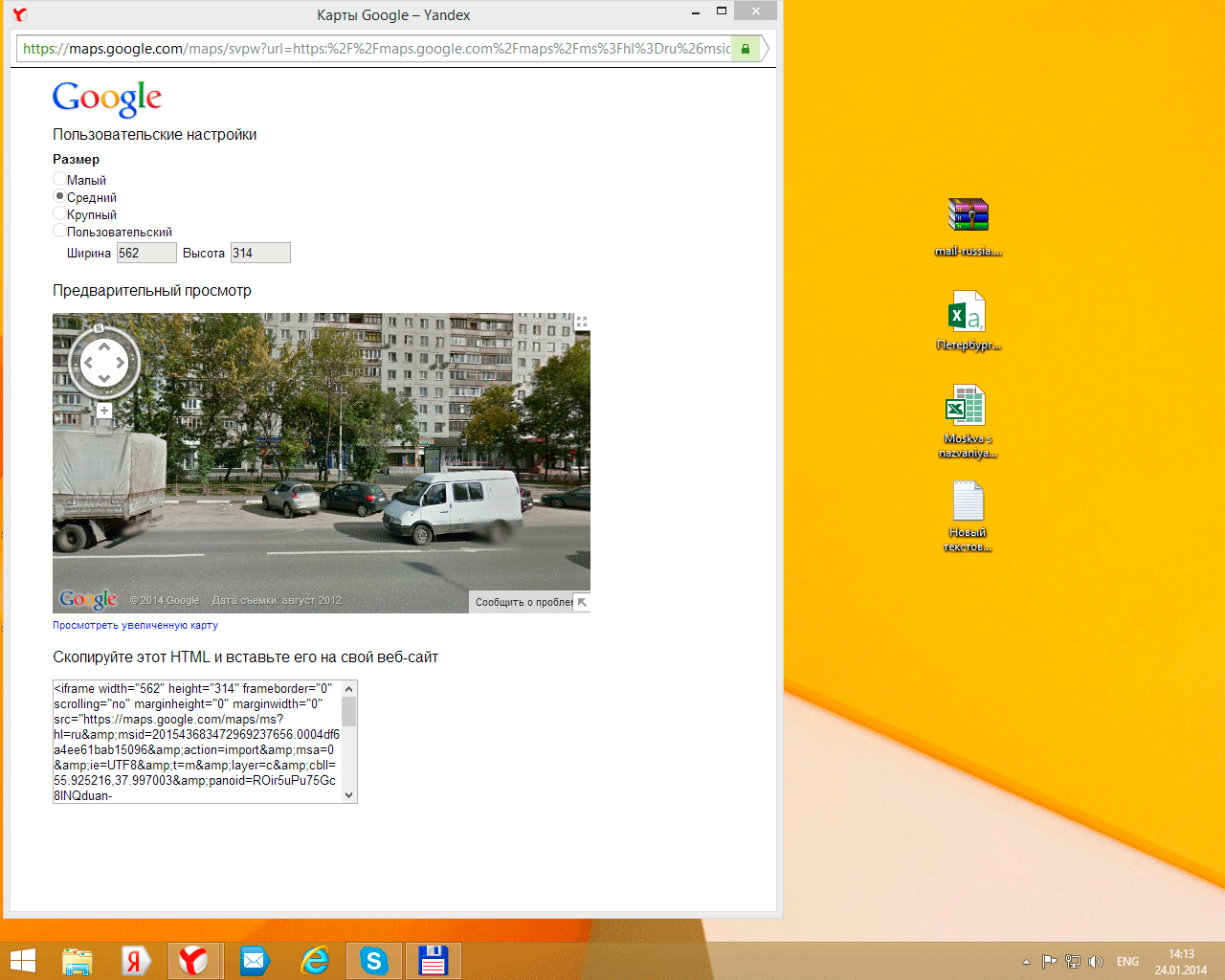This screenshot has width=1225, height=980.
Task: Show hidden system tray icons
Action: point(1026,962)
